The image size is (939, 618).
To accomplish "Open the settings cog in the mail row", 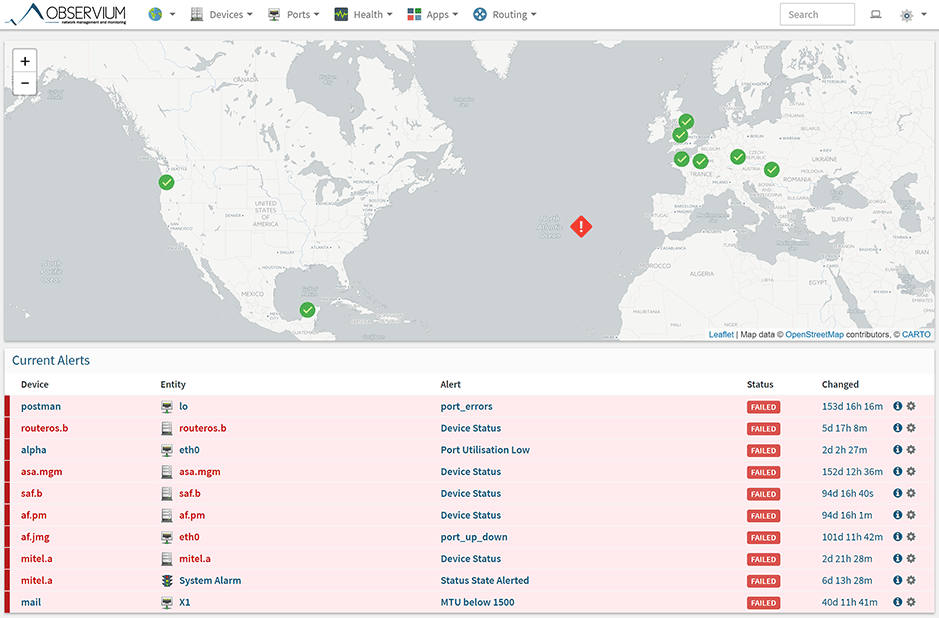I will [x=911, y=602].
